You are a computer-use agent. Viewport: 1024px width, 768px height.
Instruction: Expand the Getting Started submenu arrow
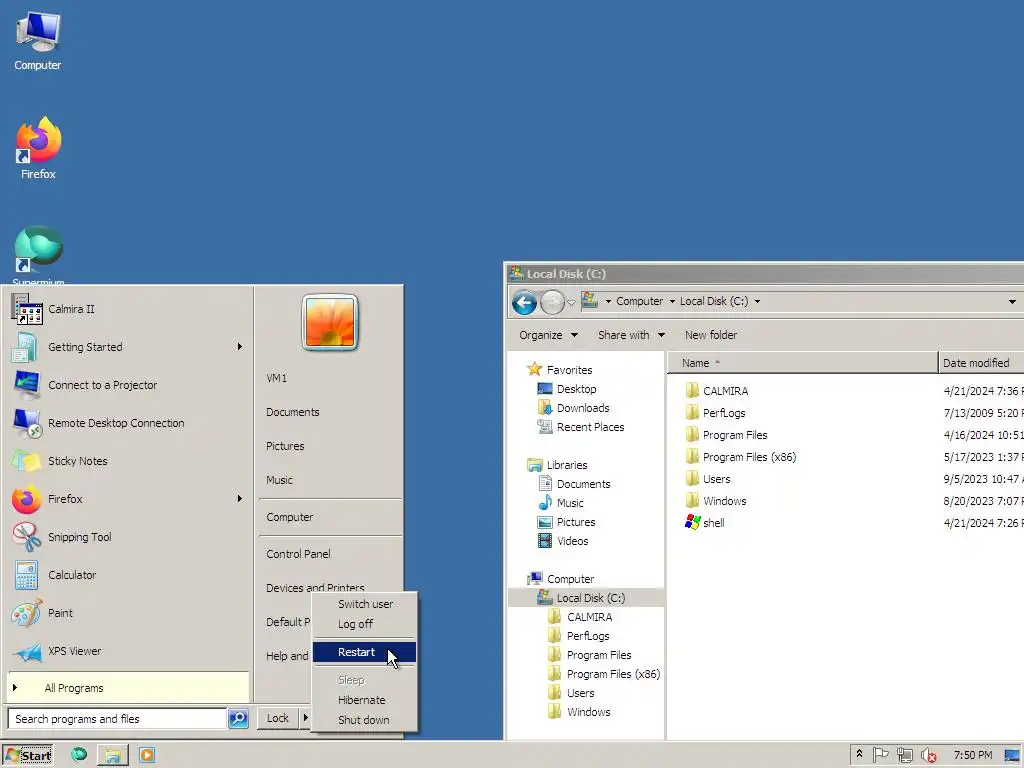tap(240, 347)
